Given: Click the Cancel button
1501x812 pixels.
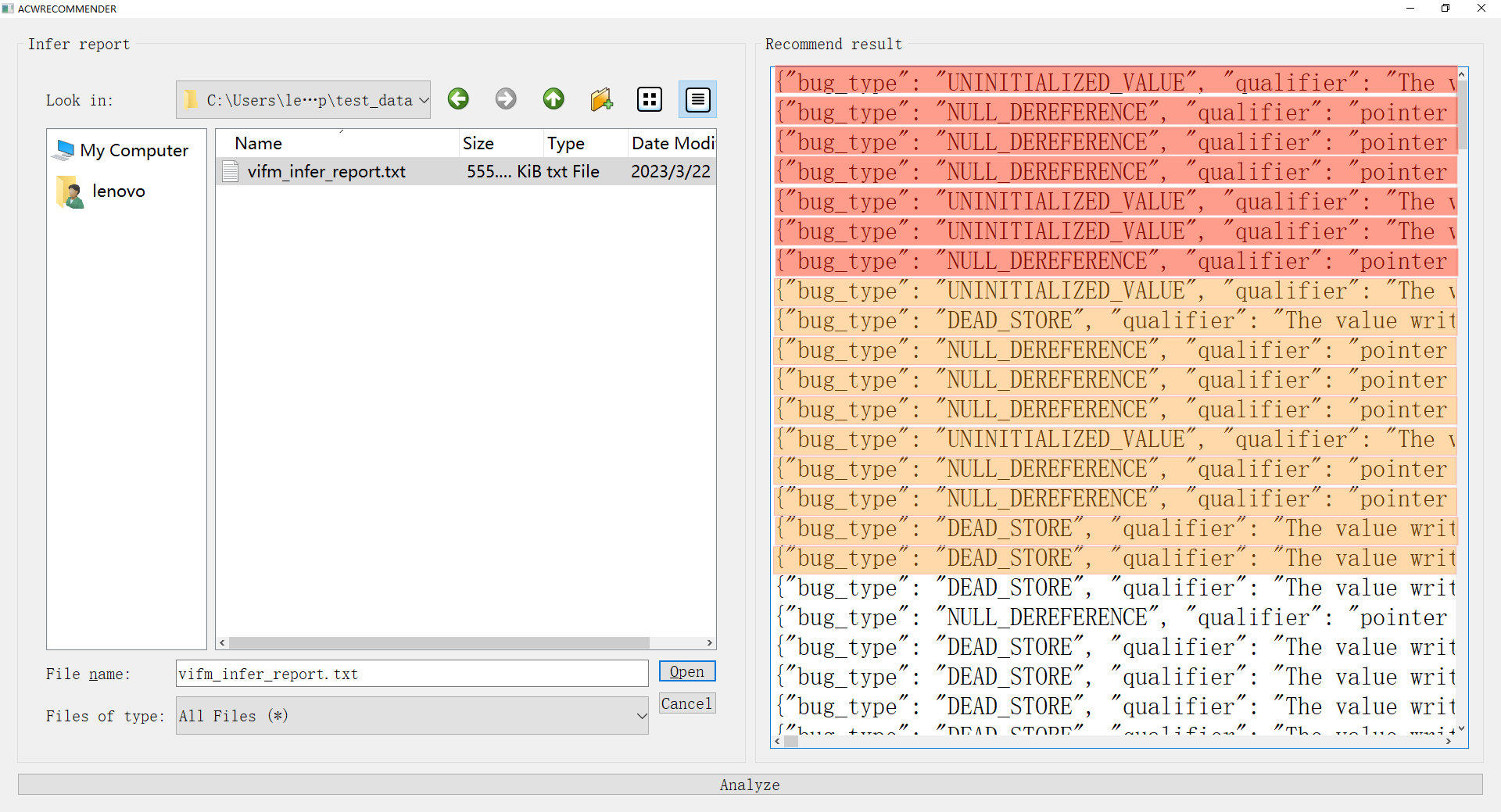Looking at the screenshot, I should click(x=687, y=703).
